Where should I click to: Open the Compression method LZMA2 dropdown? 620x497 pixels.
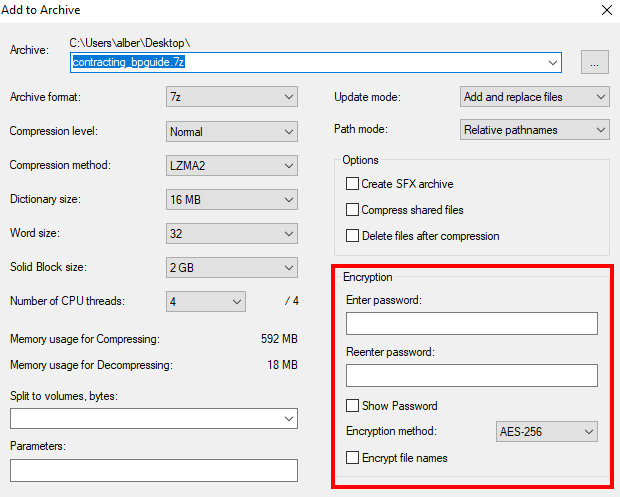(x=231, y=165)
